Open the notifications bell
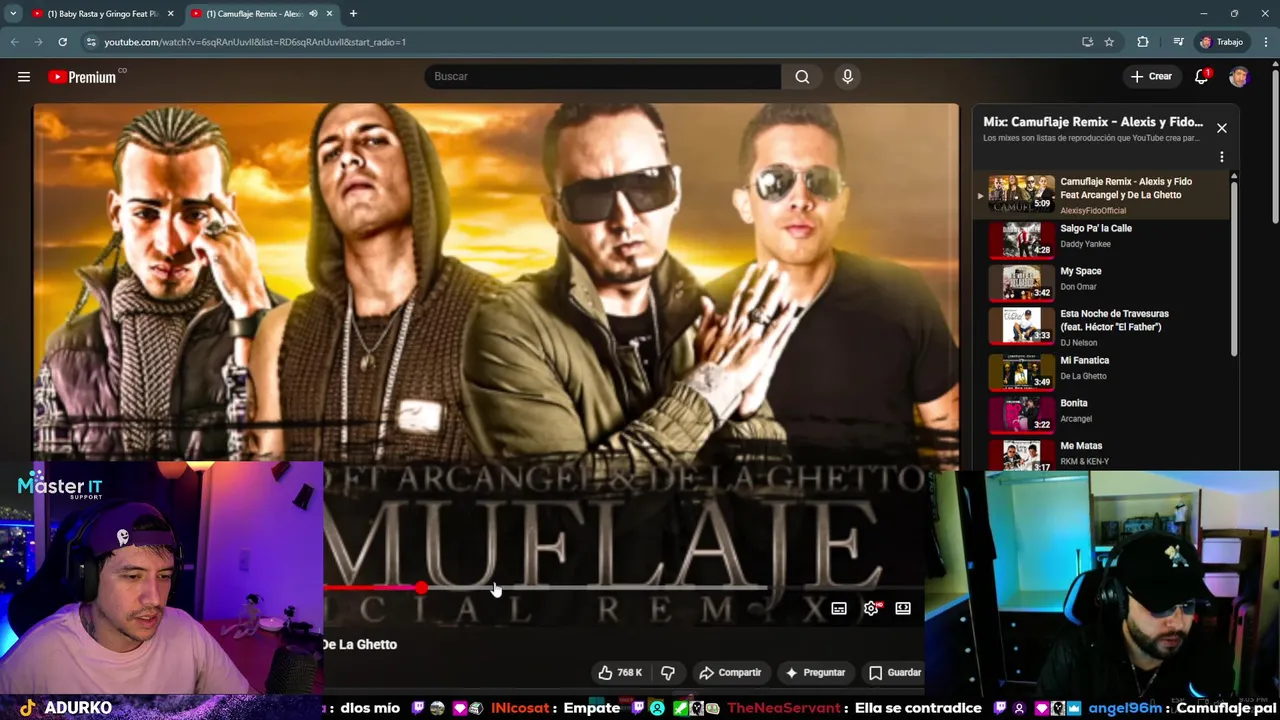 tap(1202, 77)
